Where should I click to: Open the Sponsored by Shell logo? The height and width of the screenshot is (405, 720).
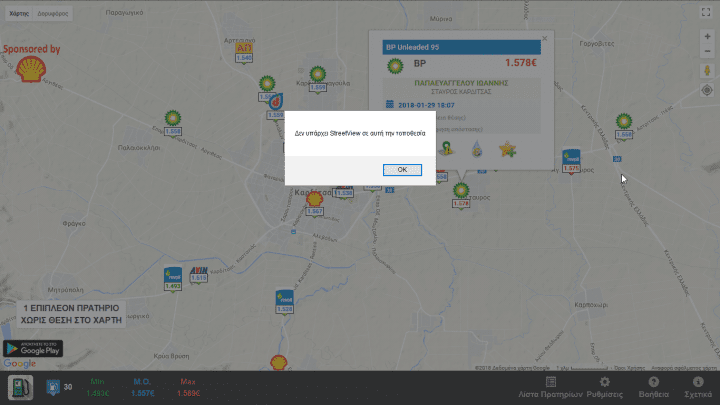click(x=31, y=69)
